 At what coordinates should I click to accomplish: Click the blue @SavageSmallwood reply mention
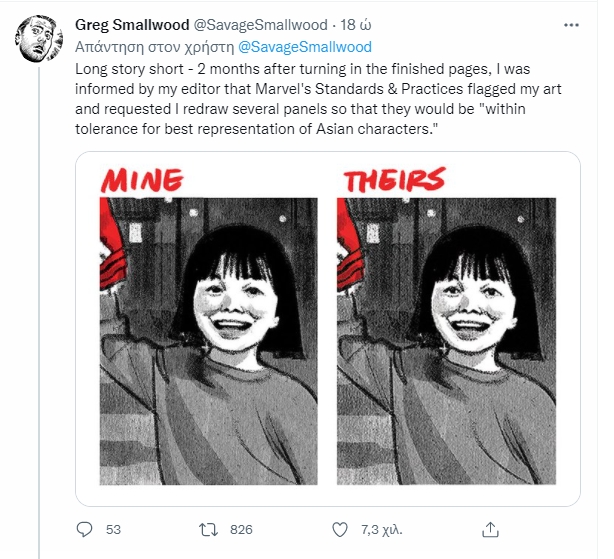pos(305,46)
